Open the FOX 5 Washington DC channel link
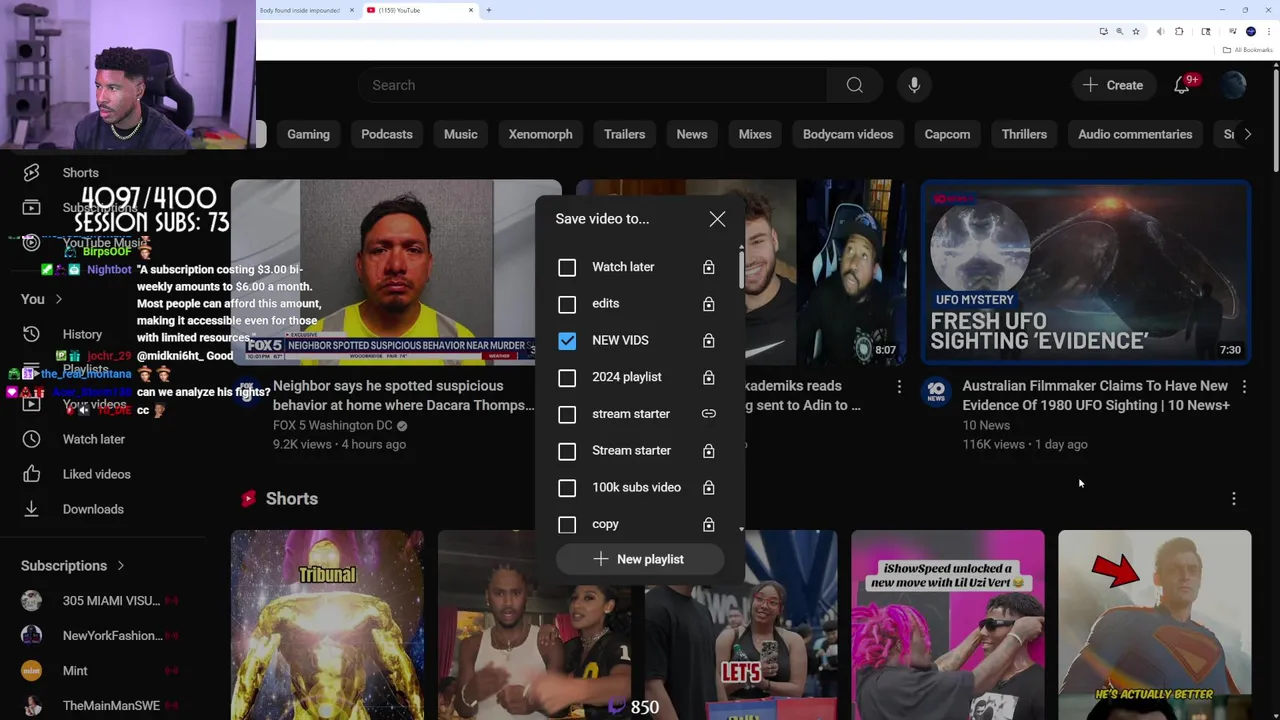The image size is (1280, 720). 335,425
